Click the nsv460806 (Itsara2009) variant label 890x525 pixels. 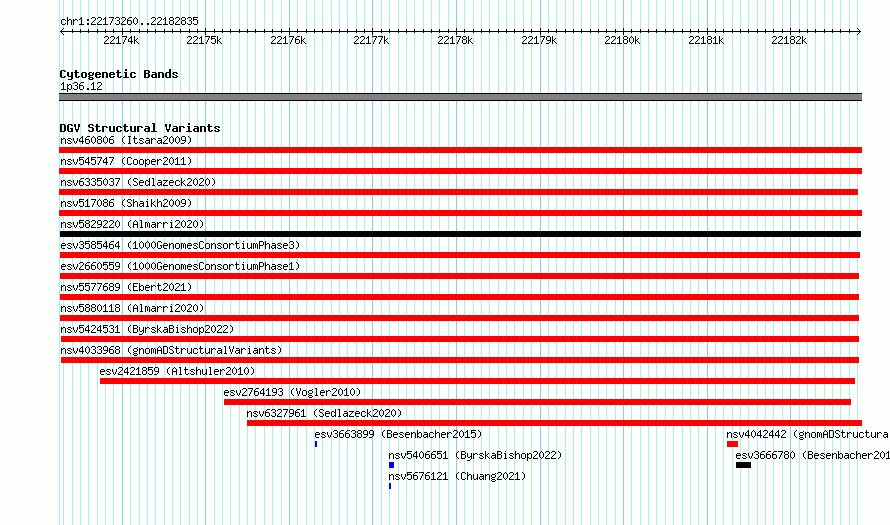tap(126, 140)
